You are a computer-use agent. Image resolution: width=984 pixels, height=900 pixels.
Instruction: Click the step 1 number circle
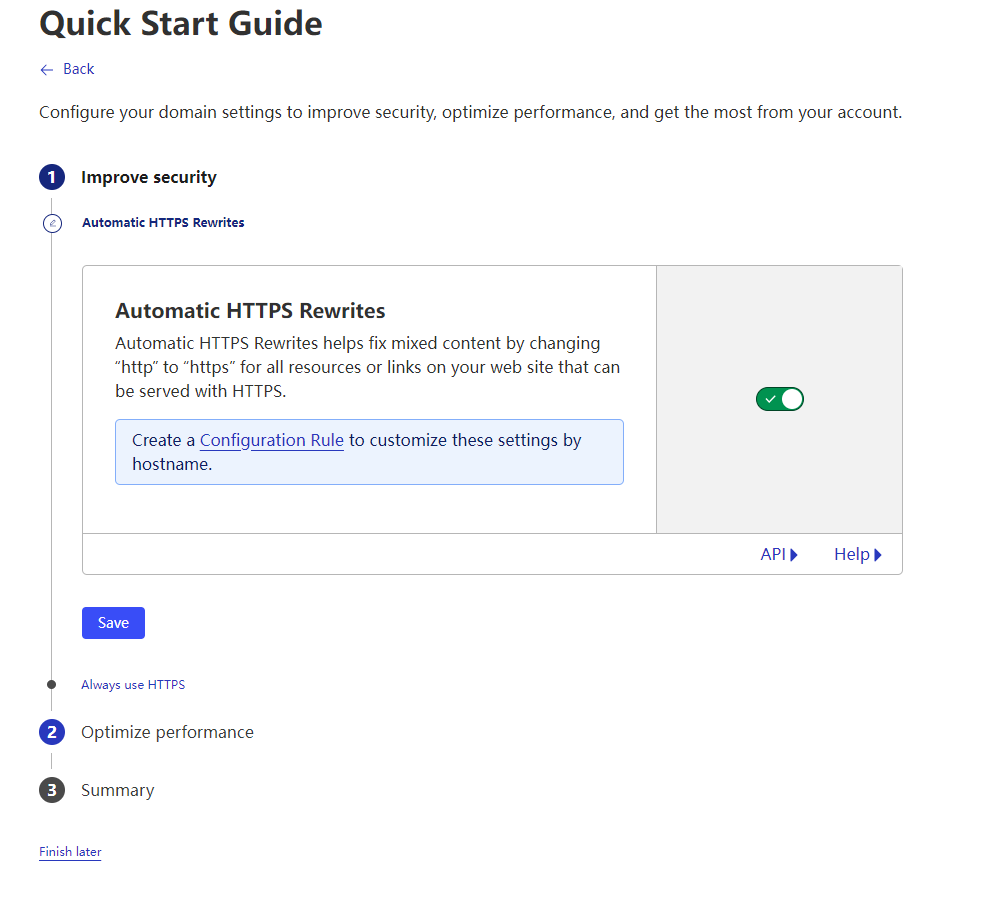(x=52, y=178)
